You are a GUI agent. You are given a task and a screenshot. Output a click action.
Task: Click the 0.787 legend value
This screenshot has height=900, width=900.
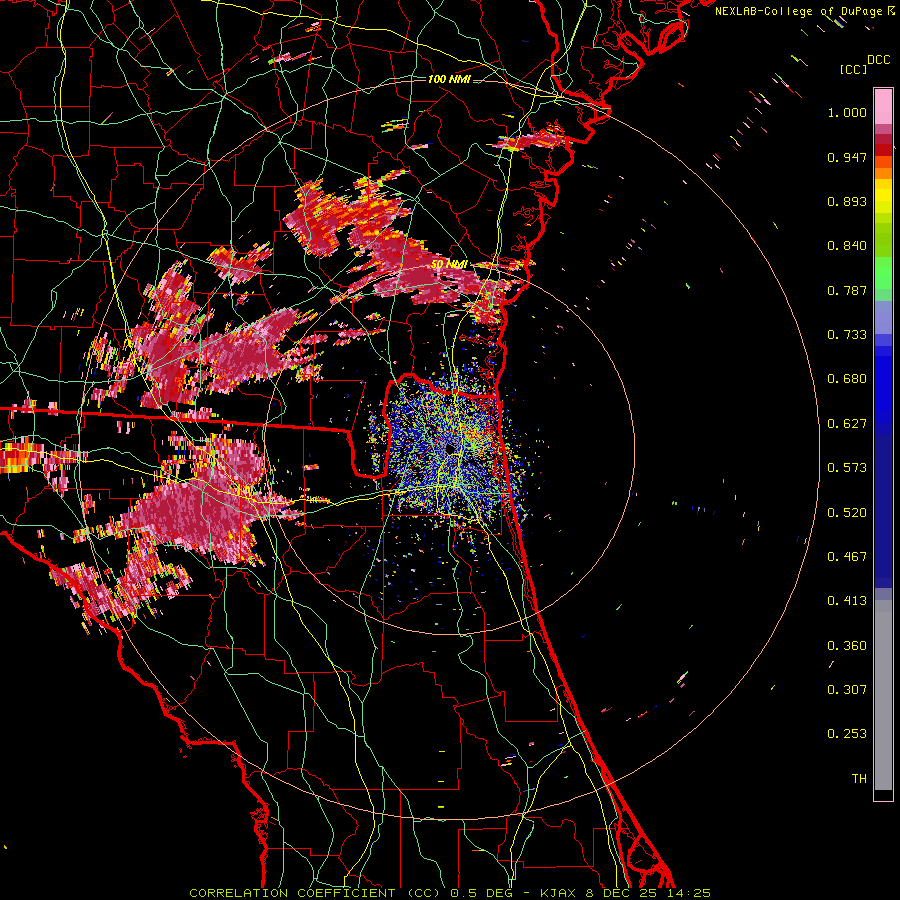point(847,290)
